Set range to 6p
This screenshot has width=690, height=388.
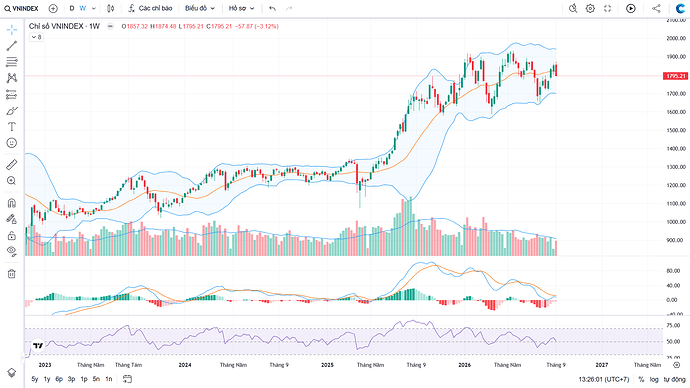tap(59, 379)
